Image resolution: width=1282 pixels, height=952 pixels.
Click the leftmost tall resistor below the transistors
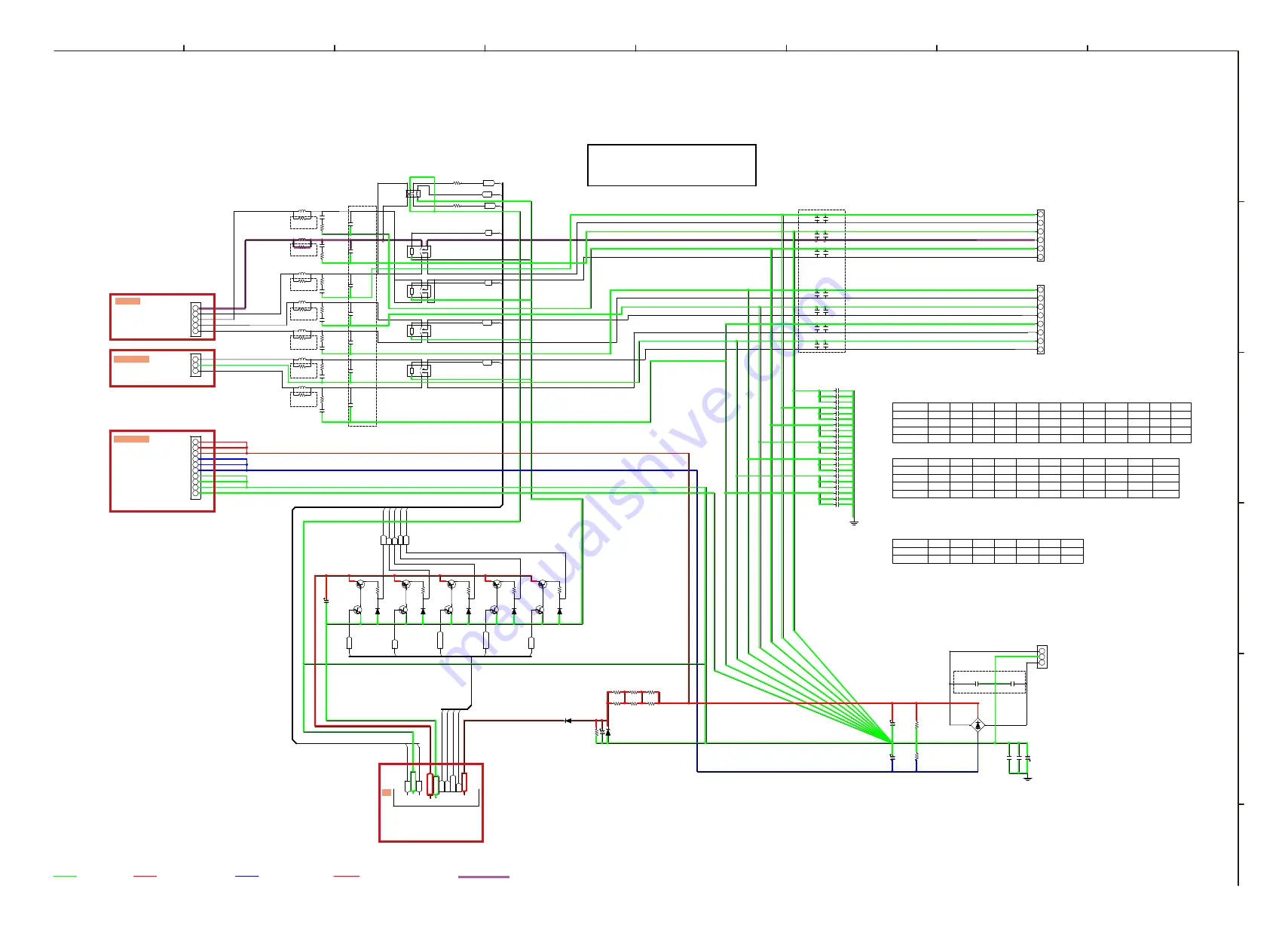tap(350, 643)
